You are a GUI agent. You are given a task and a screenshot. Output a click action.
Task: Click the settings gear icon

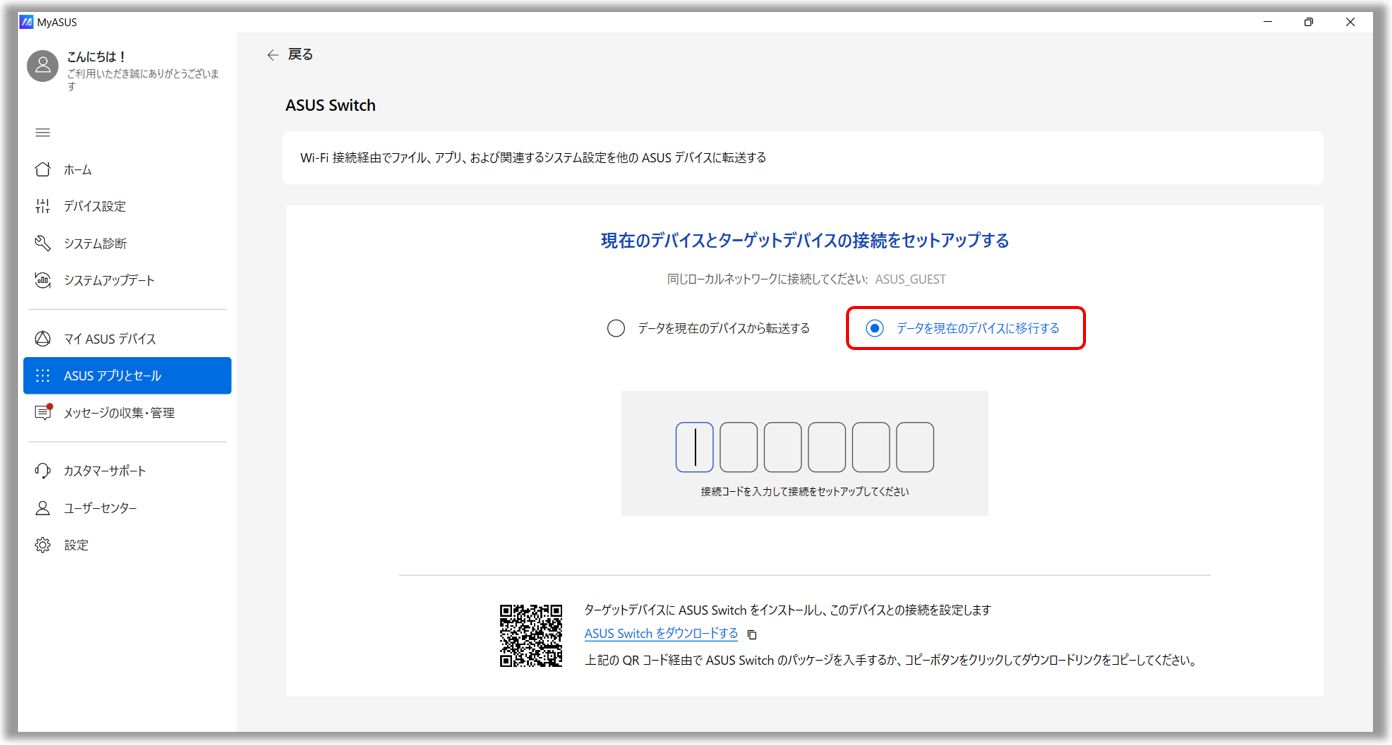click(x=42, y=545)
